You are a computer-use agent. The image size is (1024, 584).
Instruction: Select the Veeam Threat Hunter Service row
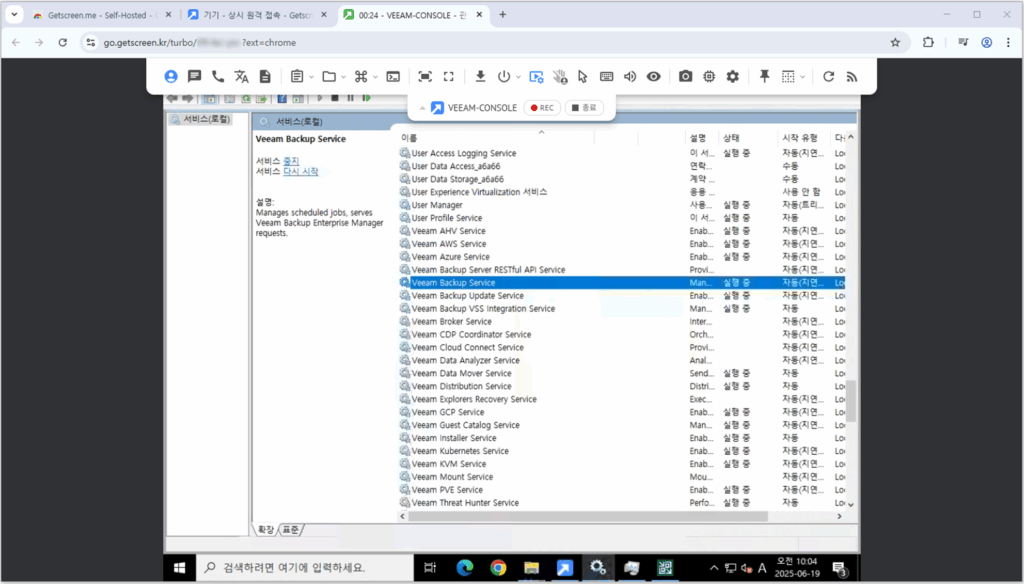coord(622,503)
